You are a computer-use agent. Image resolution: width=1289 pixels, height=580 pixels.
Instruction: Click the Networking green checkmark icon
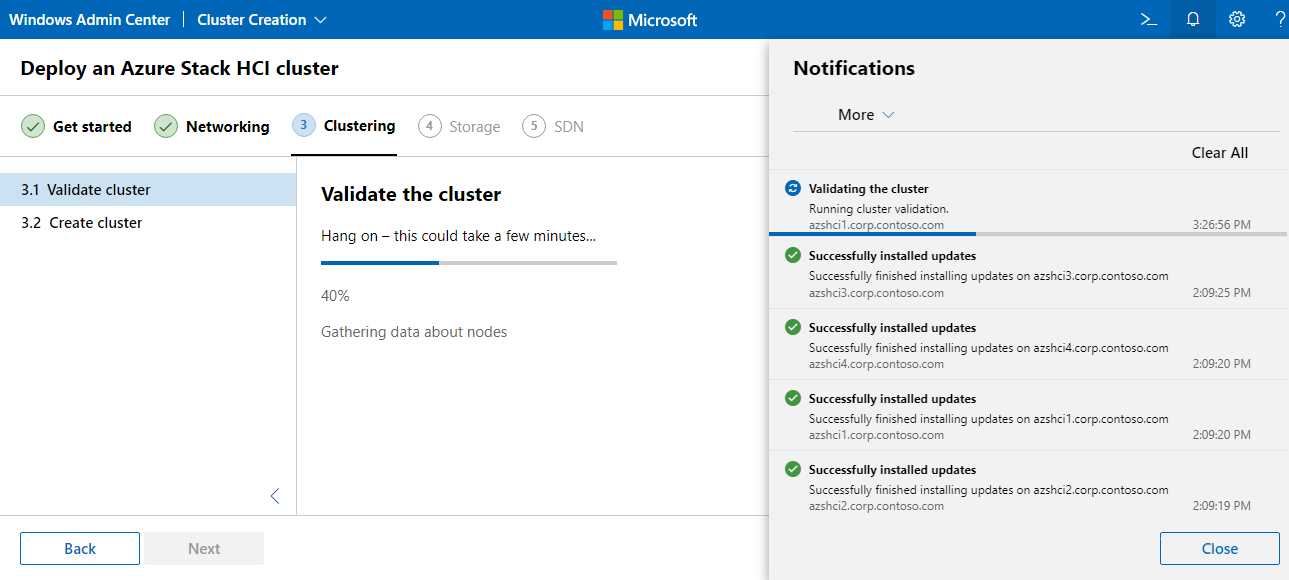point(166,126)
